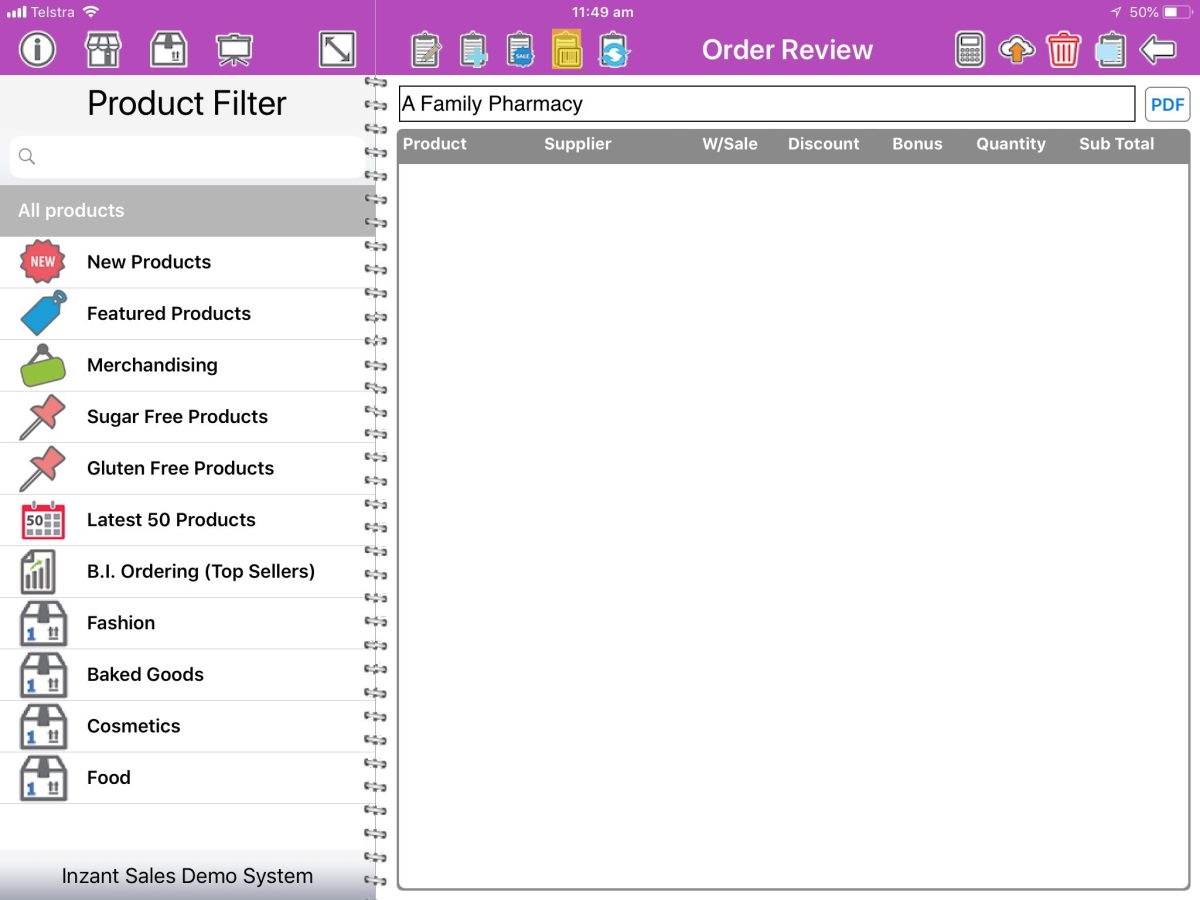Click the battery 50% status indicator
The height and width of the screenshot is (900, 1200).
point(1160,12)
